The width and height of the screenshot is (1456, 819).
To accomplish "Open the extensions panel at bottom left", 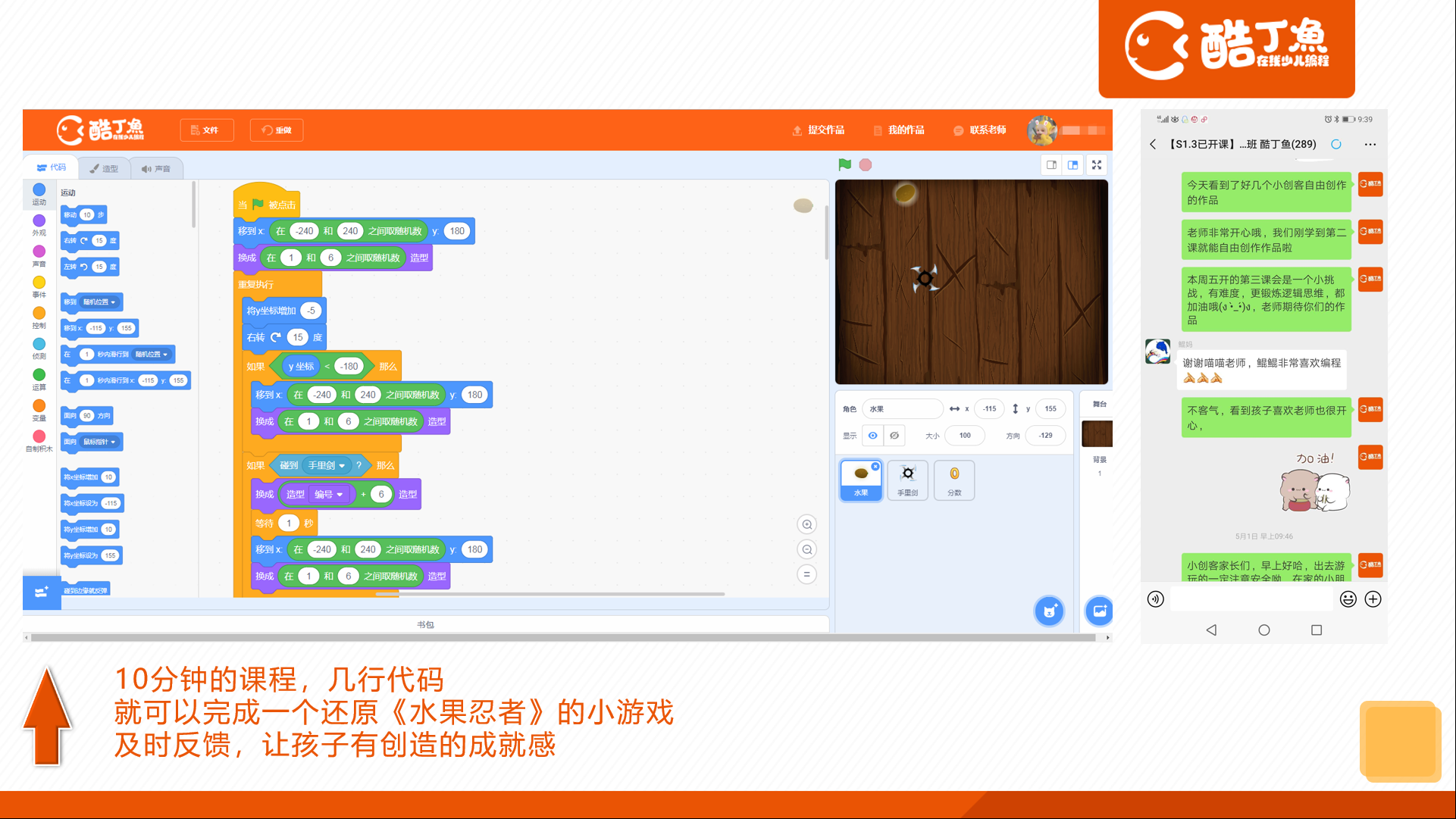I will 41,592.
